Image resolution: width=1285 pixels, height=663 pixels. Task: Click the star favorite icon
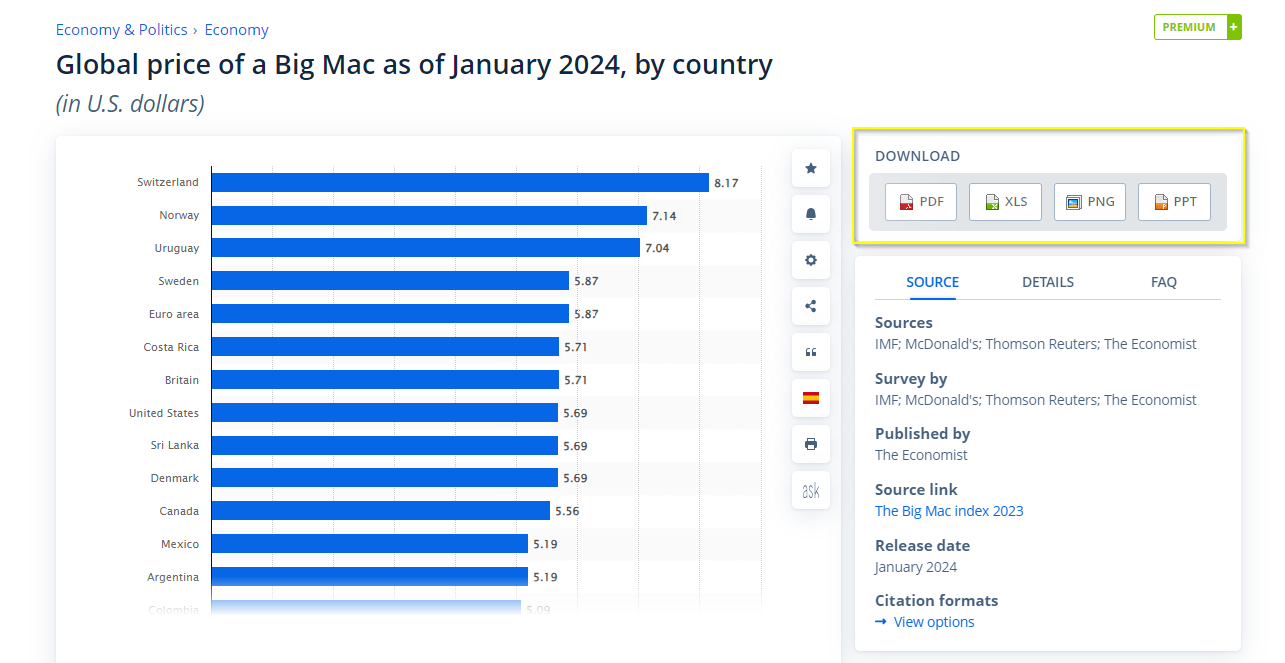811,168
